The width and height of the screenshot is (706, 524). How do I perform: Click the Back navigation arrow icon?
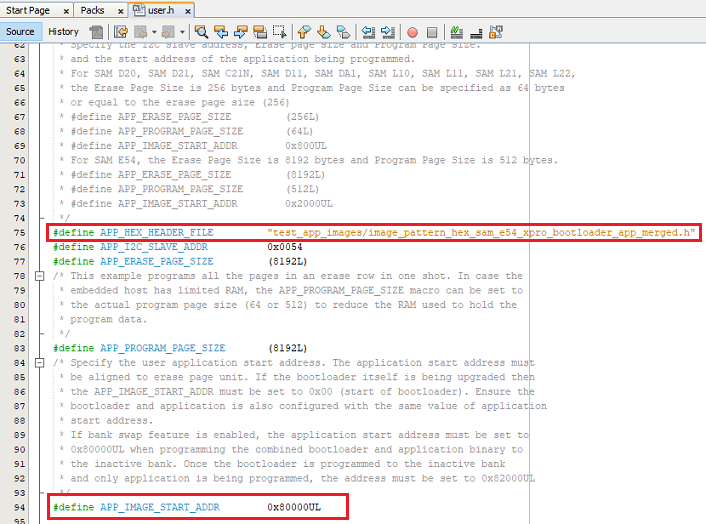(x=141, y=32)
